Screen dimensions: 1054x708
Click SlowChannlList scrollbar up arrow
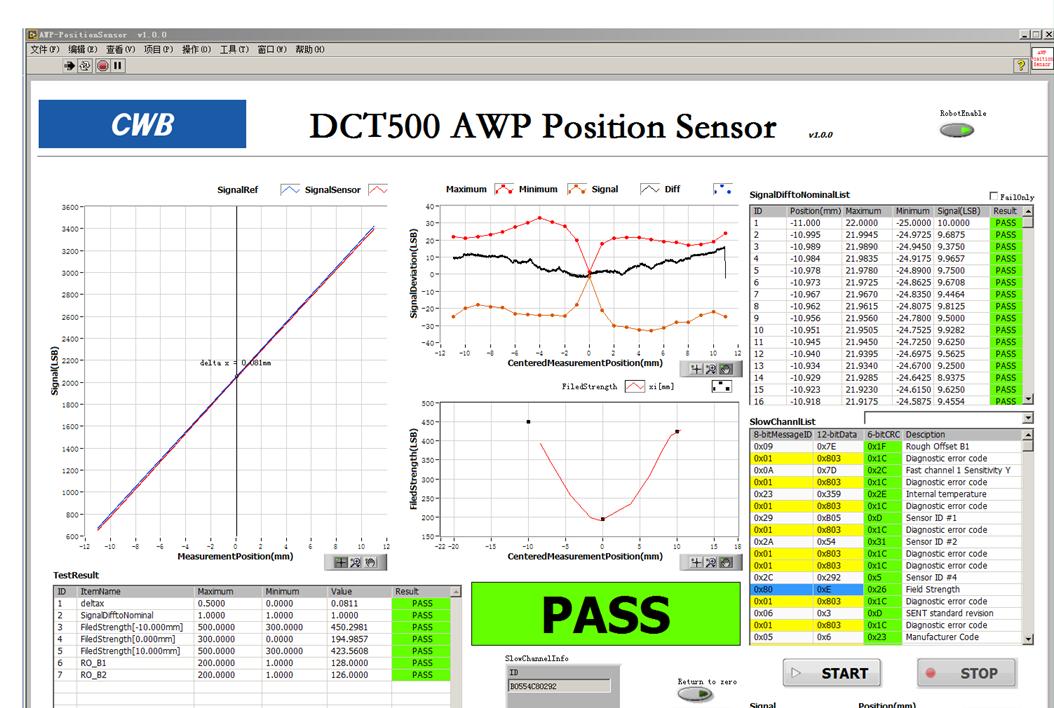(x=1027, y=435)
